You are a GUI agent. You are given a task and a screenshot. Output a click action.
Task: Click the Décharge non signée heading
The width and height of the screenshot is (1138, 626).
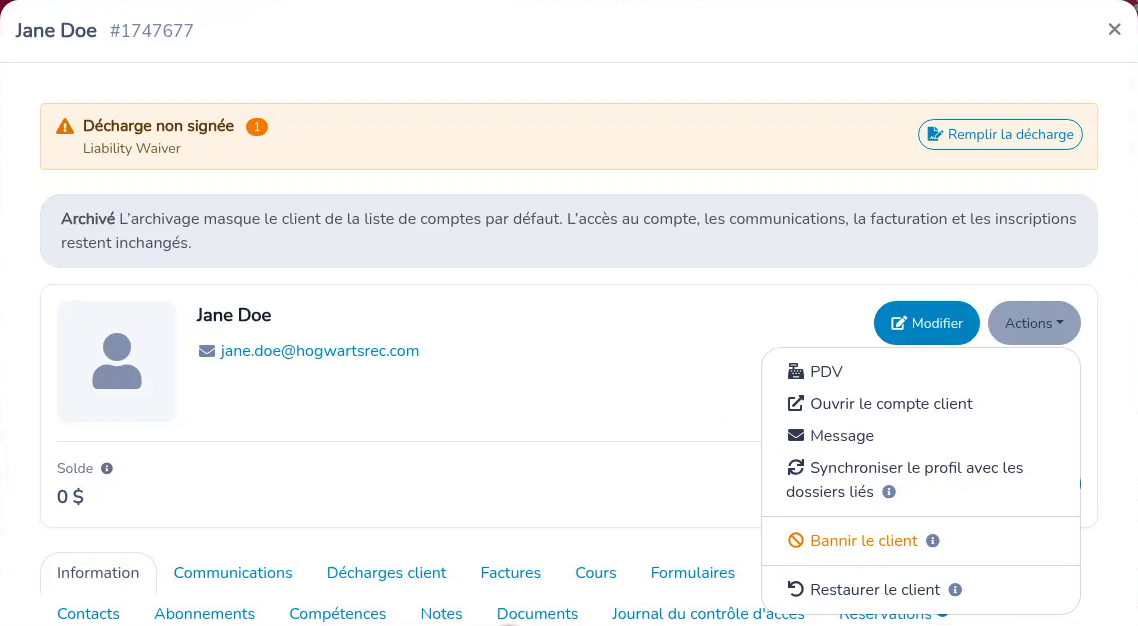coord(158,126)
